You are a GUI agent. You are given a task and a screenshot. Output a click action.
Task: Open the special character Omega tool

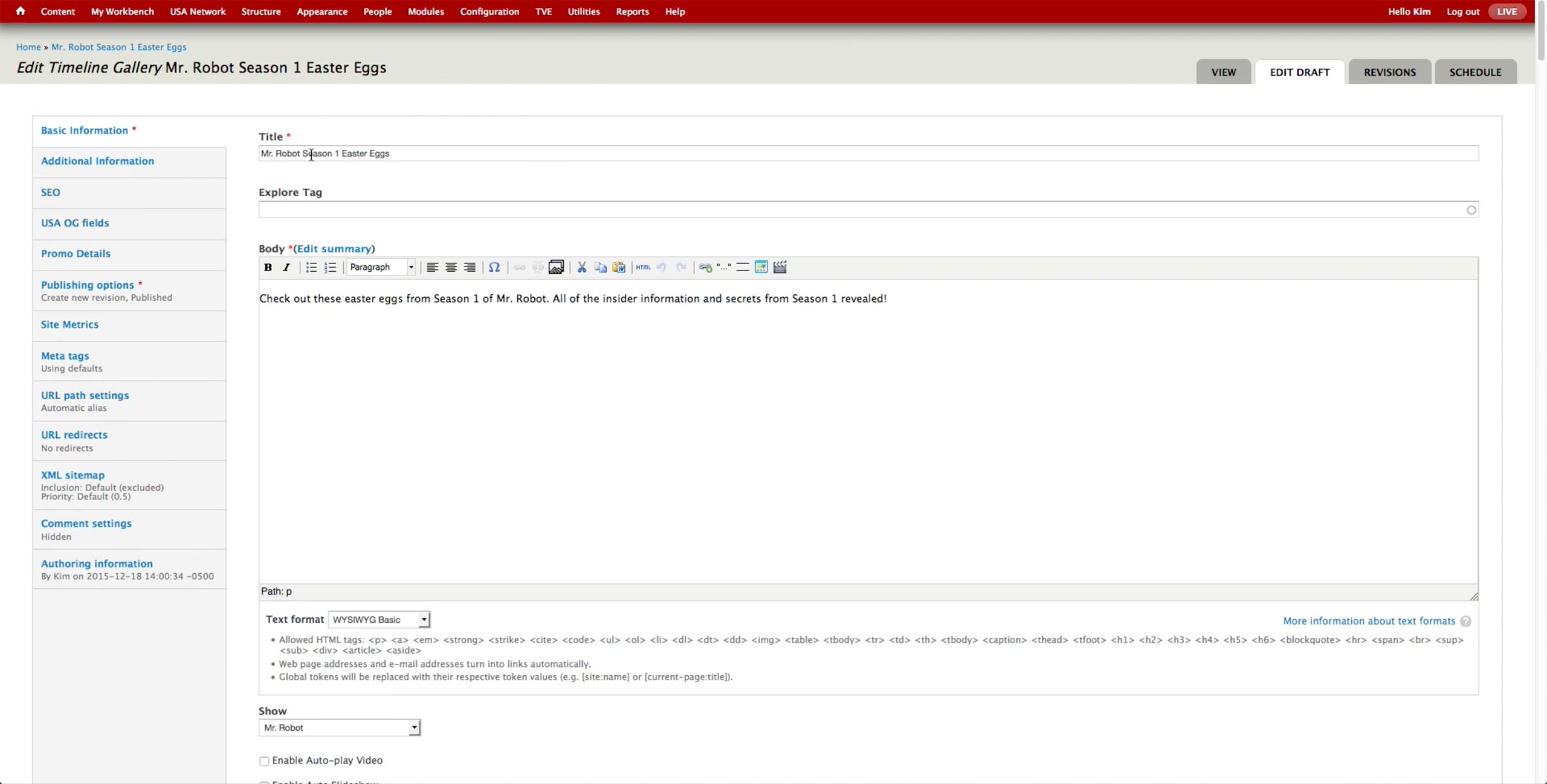(x=494, y=268)
